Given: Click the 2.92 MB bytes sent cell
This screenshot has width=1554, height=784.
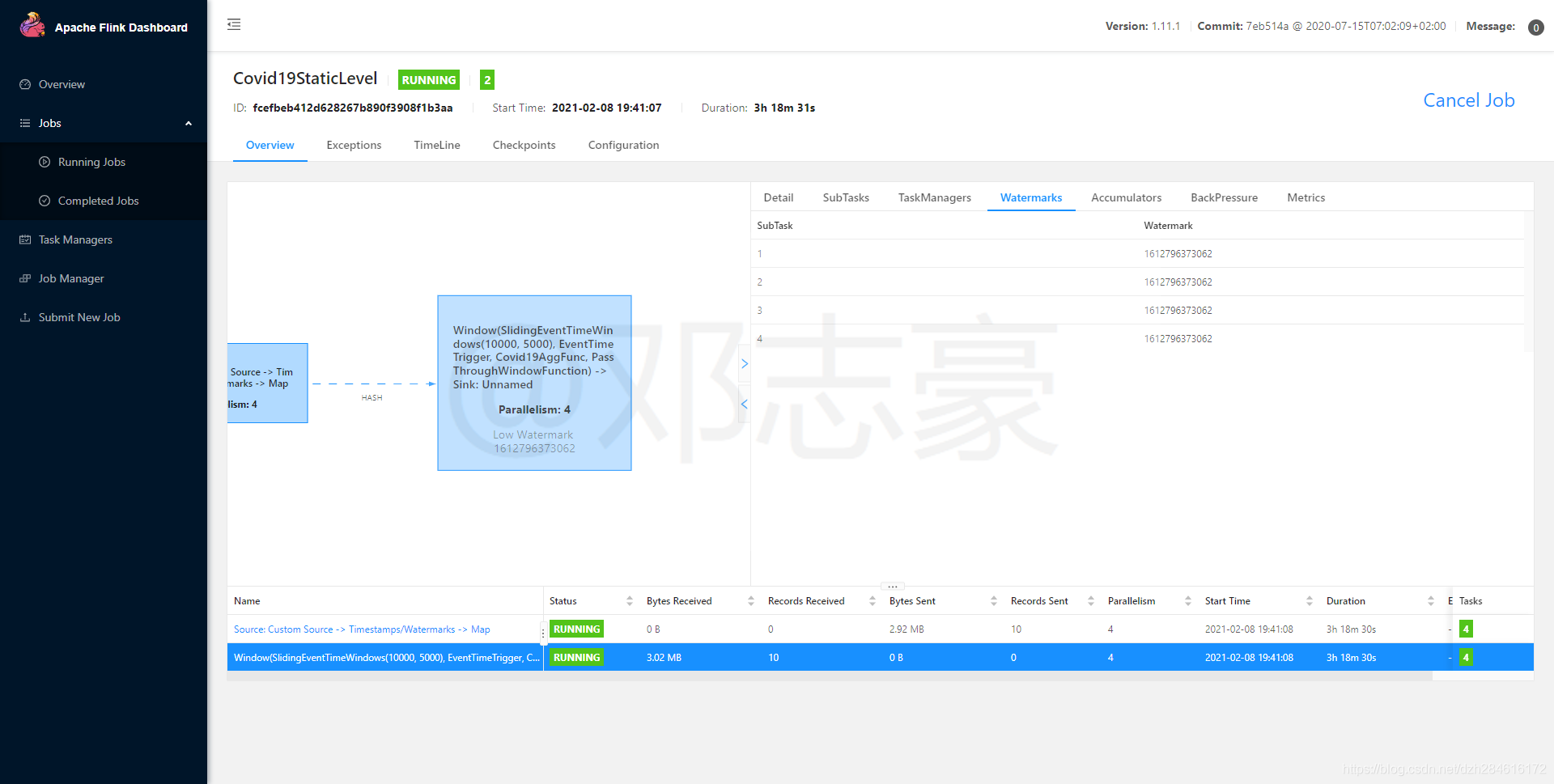Looking at the screenshot, I should [906, 629].
